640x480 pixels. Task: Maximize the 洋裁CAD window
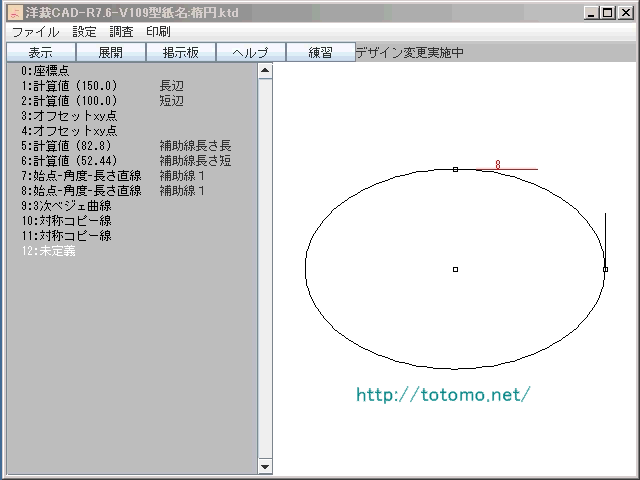click(608, 13)
